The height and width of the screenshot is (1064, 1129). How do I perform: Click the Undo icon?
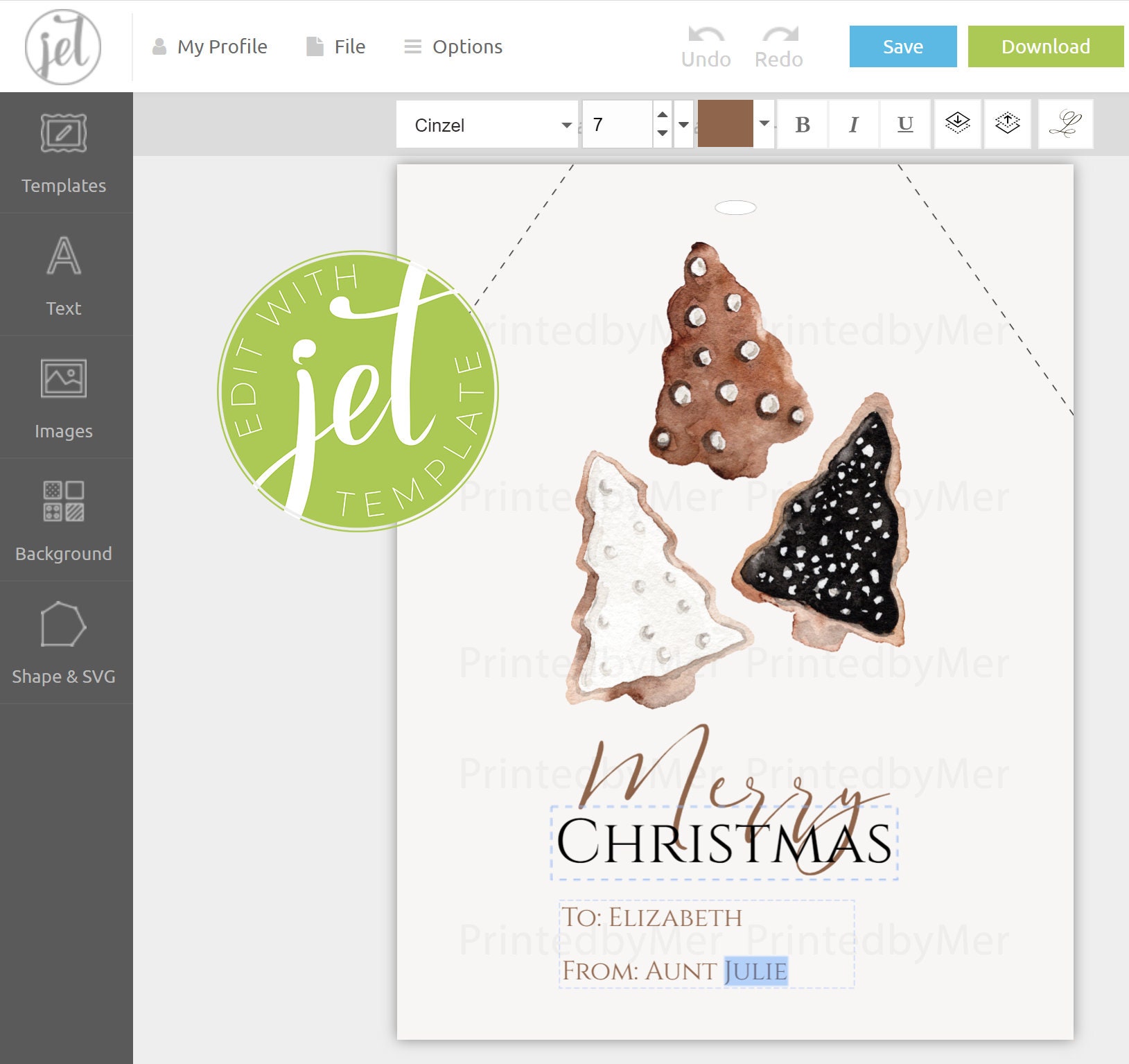click(706, 38)
